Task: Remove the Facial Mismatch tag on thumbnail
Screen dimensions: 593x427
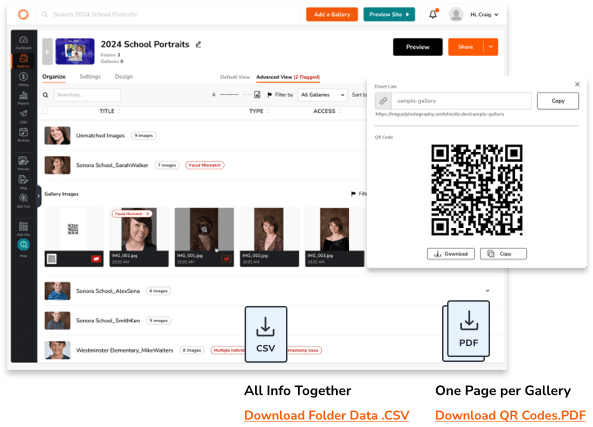Action: coord(148,214)
